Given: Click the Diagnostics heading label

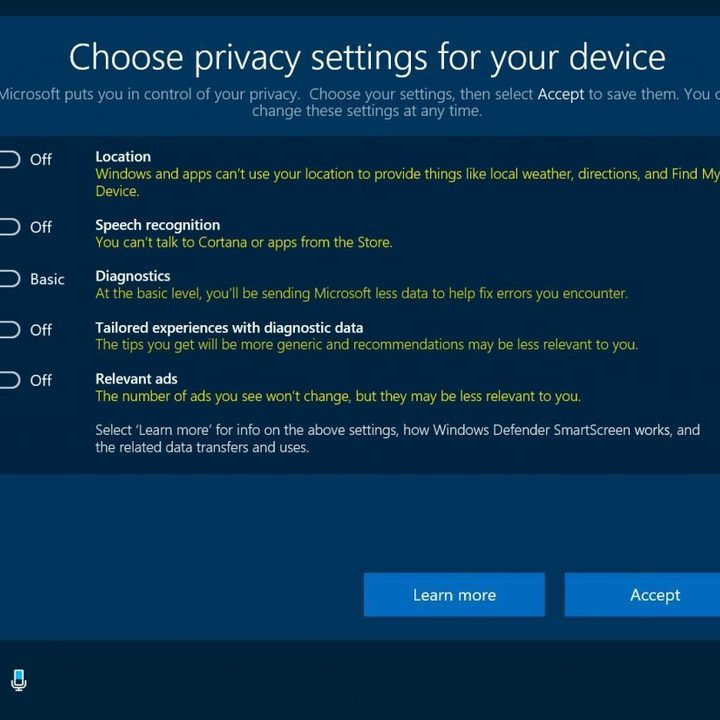Looking at the screenshot, I should 132,276.
